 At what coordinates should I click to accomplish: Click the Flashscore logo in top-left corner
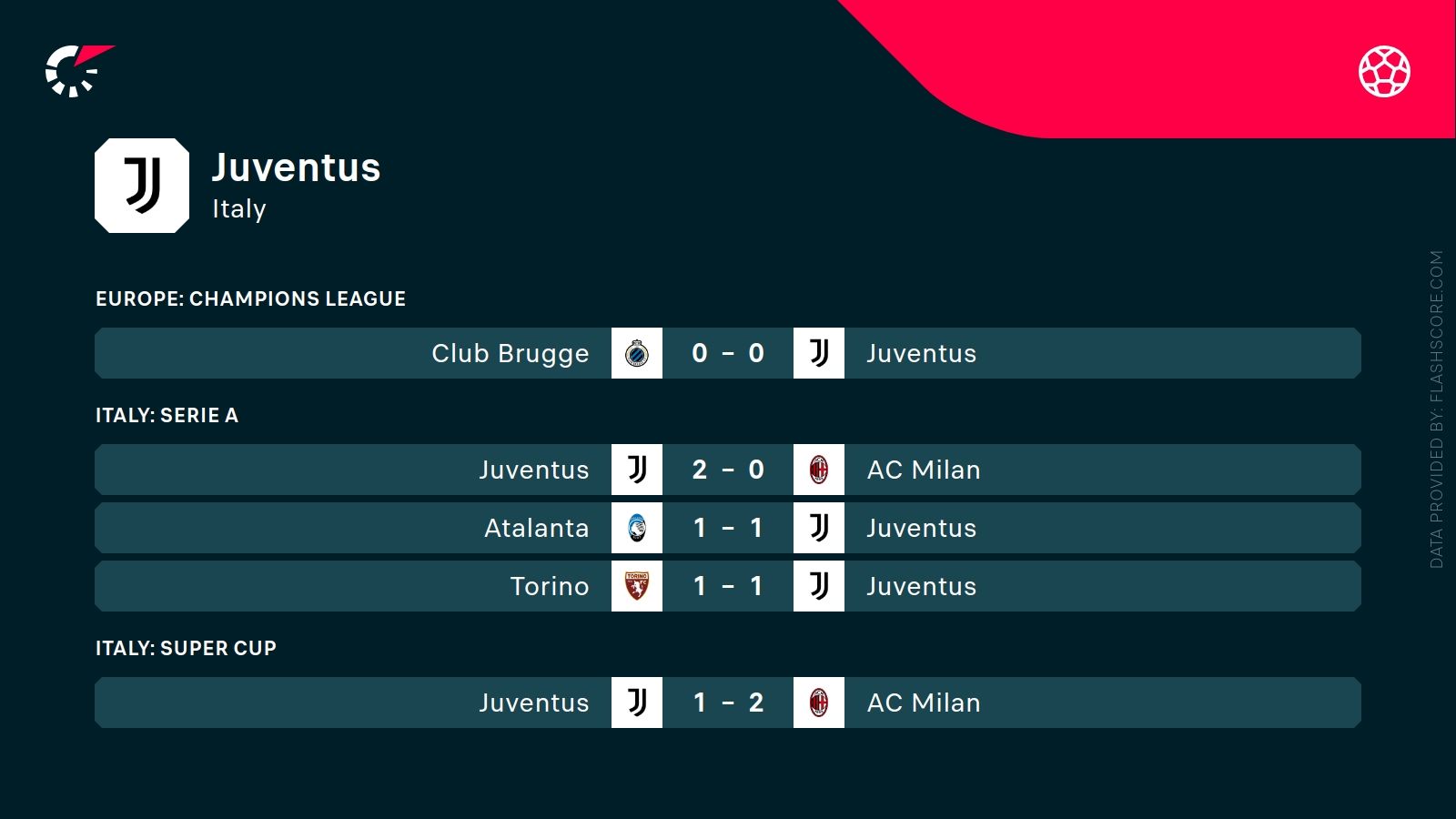point(76,70)
